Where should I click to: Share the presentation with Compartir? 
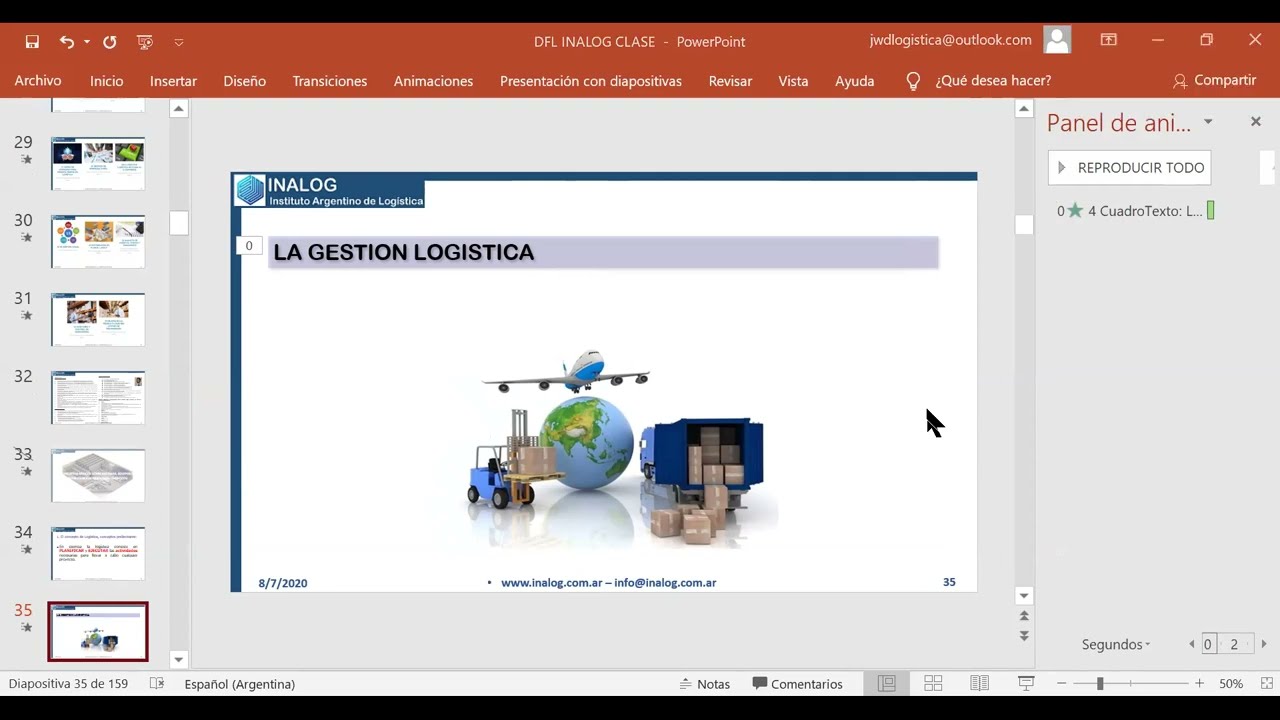pyautogui.click(x=1214, y=80)
